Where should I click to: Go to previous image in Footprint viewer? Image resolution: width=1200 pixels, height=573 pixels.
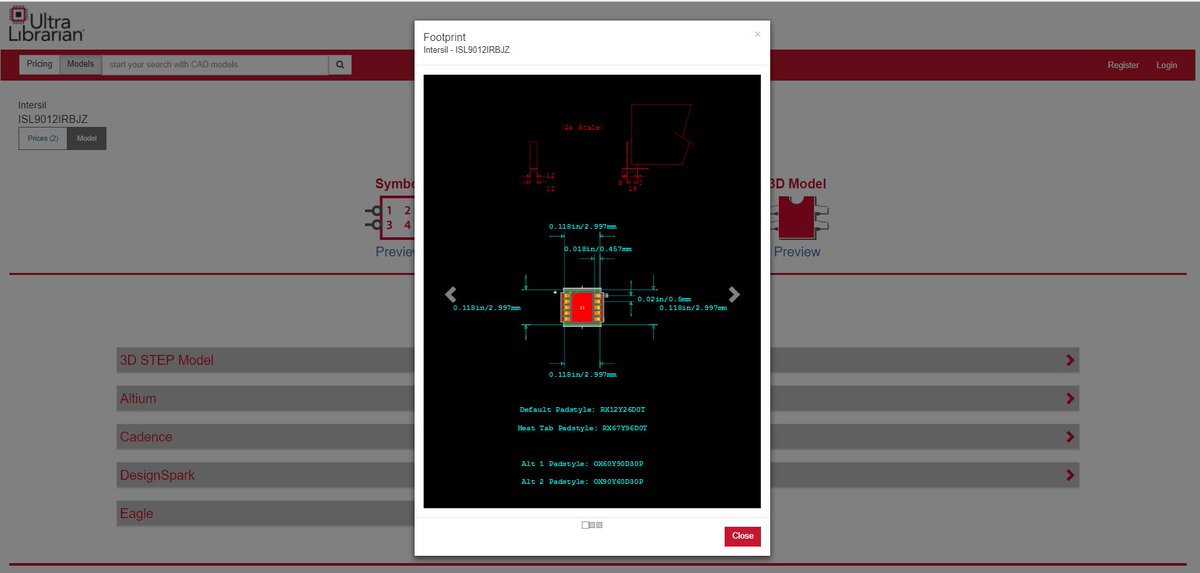click(451, 294)
